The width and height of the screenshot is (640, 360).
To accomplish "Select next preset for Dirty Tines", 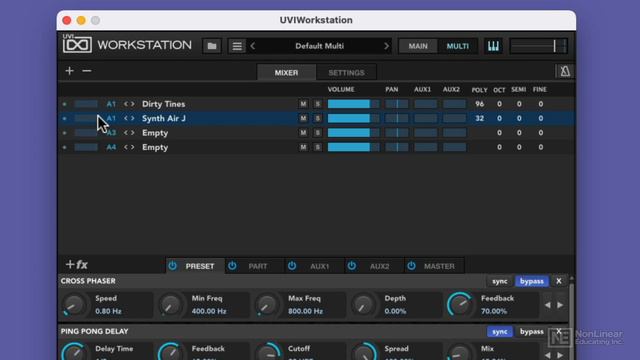I will [x=132, y=104].
